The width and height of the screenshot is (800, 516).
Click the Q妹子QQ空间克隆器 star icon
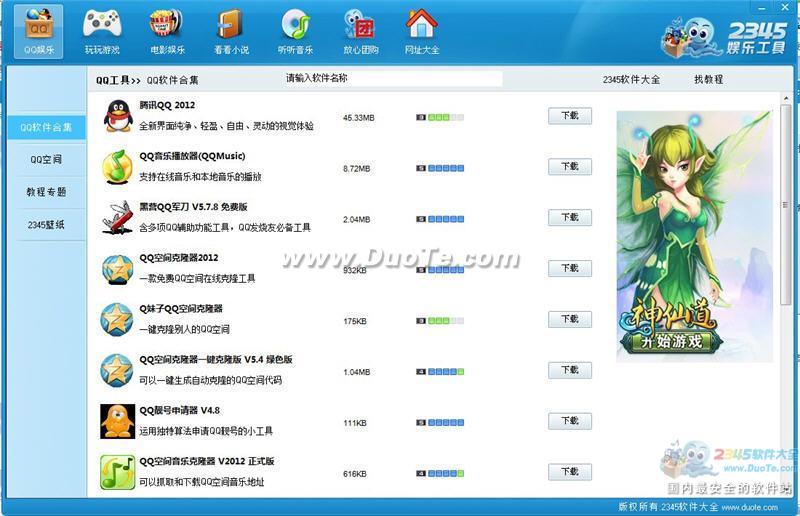(117, 320)
